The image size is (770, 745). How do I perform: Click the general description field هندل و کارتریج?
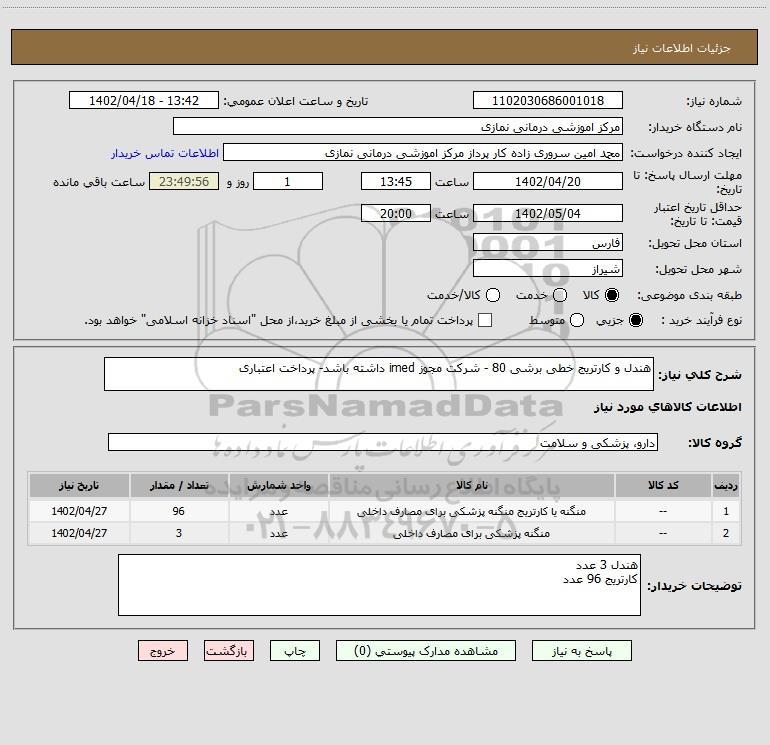coord(379,374)
